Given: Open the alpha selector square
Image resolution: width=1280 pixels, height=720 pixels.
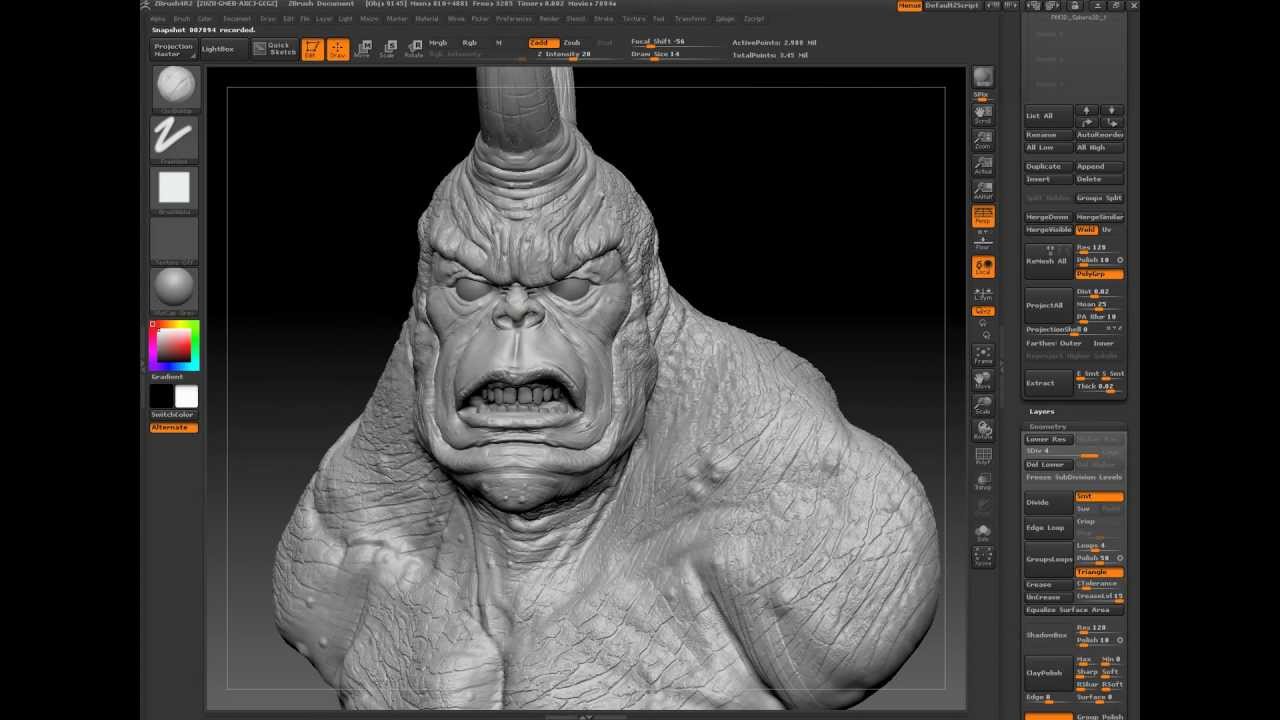Looking at the screenshot, I should coord(174,189).
